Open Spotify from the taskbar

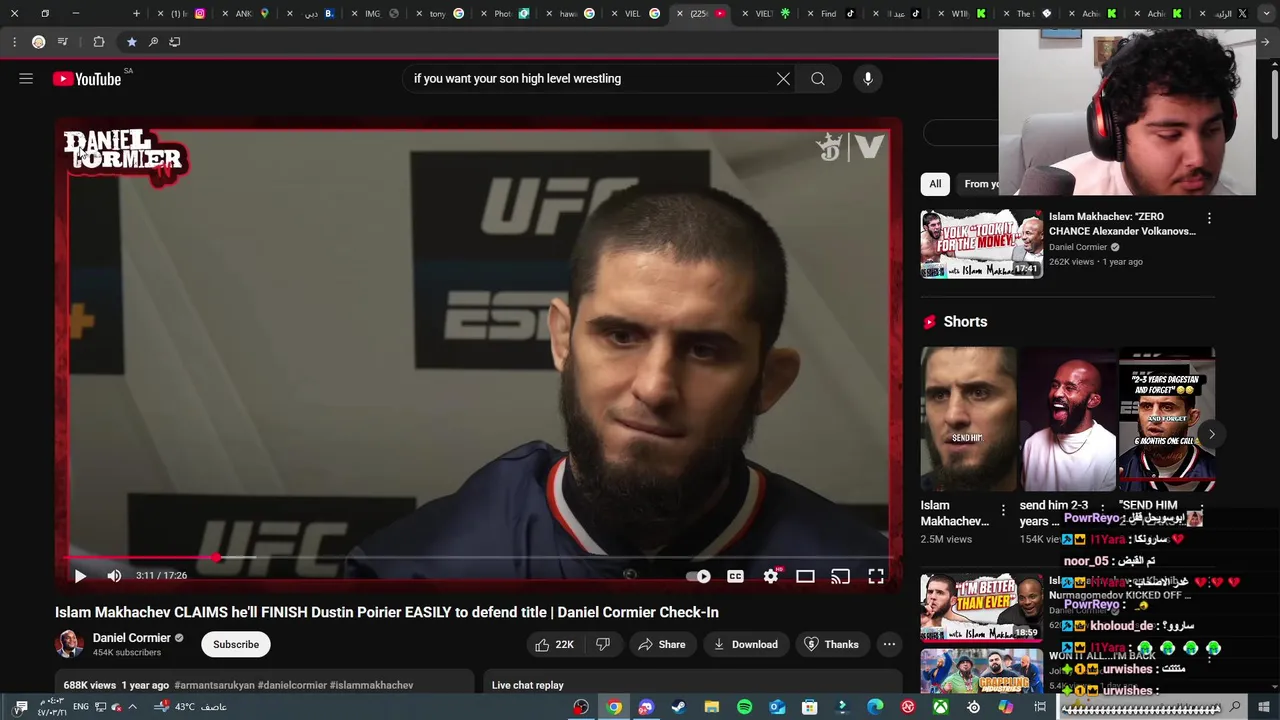(x=744, y=707)
